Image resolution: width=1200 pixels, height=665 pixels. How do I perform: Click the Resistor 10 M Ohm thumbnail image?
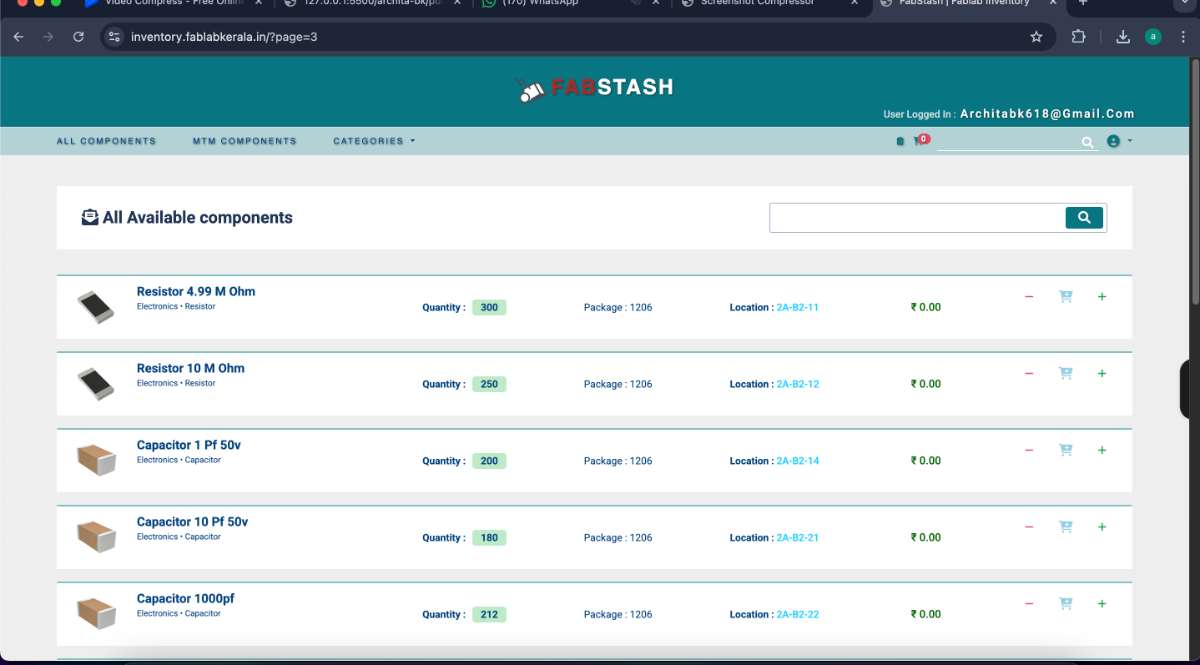[96, 384]
